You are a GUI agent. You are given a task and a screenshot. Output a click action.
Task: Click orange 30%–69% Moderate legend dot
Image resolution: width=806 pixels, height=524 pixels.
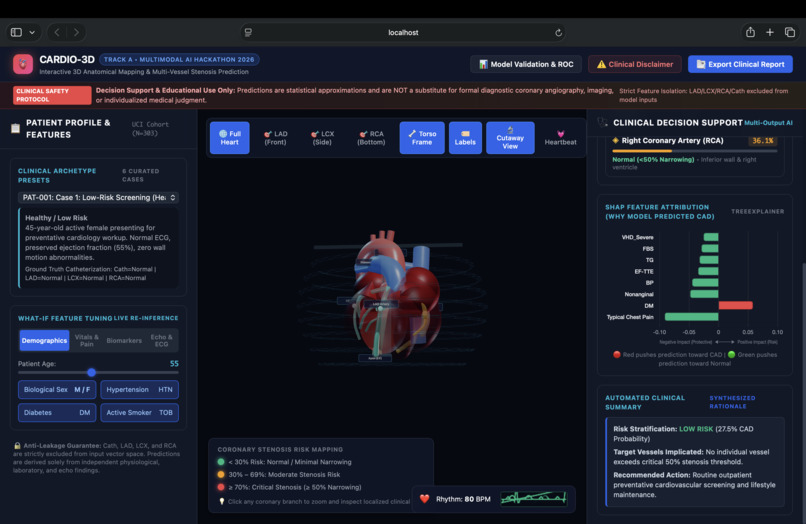click(x=221, y=475)
